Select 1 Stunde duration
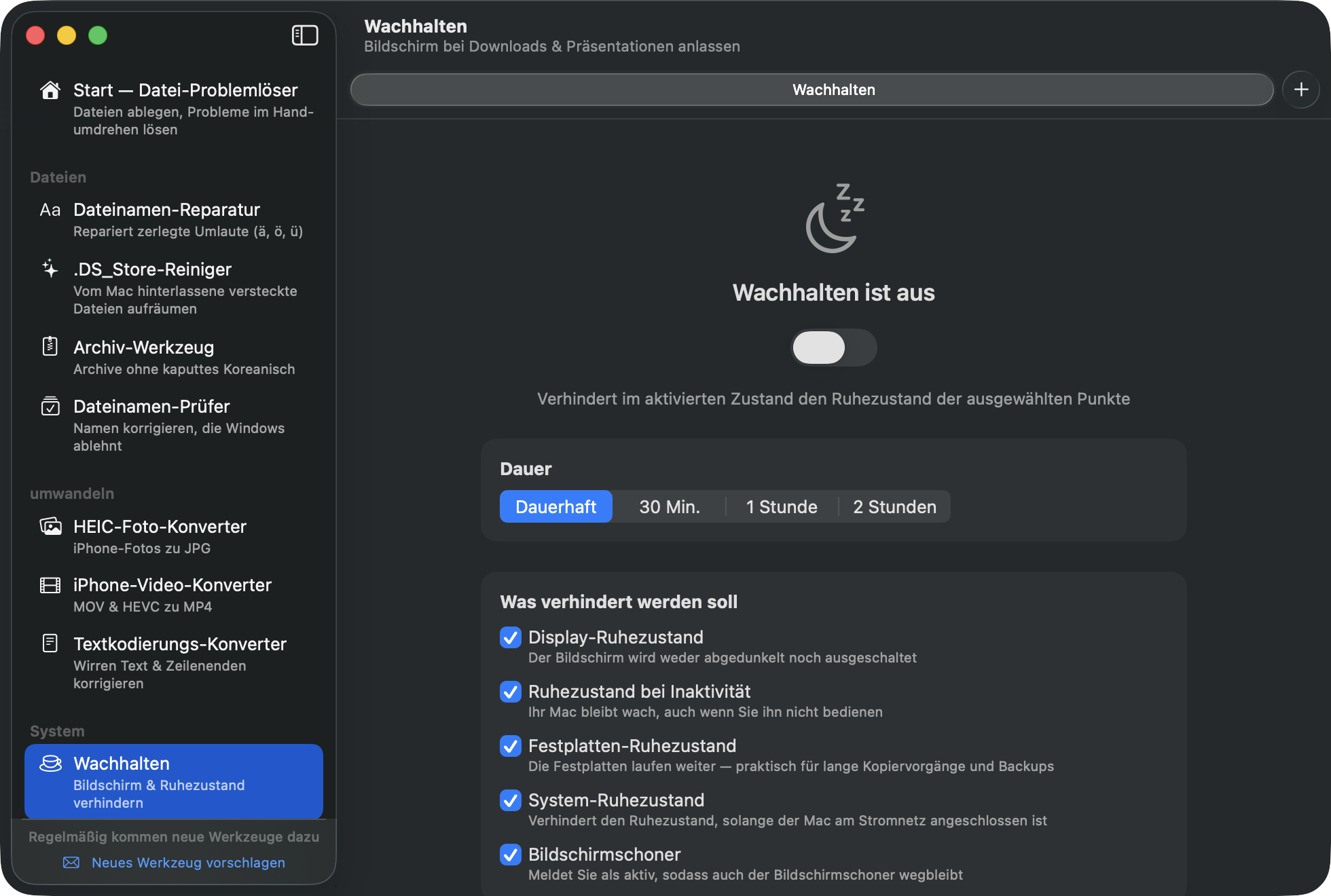Image resolution: width=1331 pixels, height=896 pixels. pos(782,506)
